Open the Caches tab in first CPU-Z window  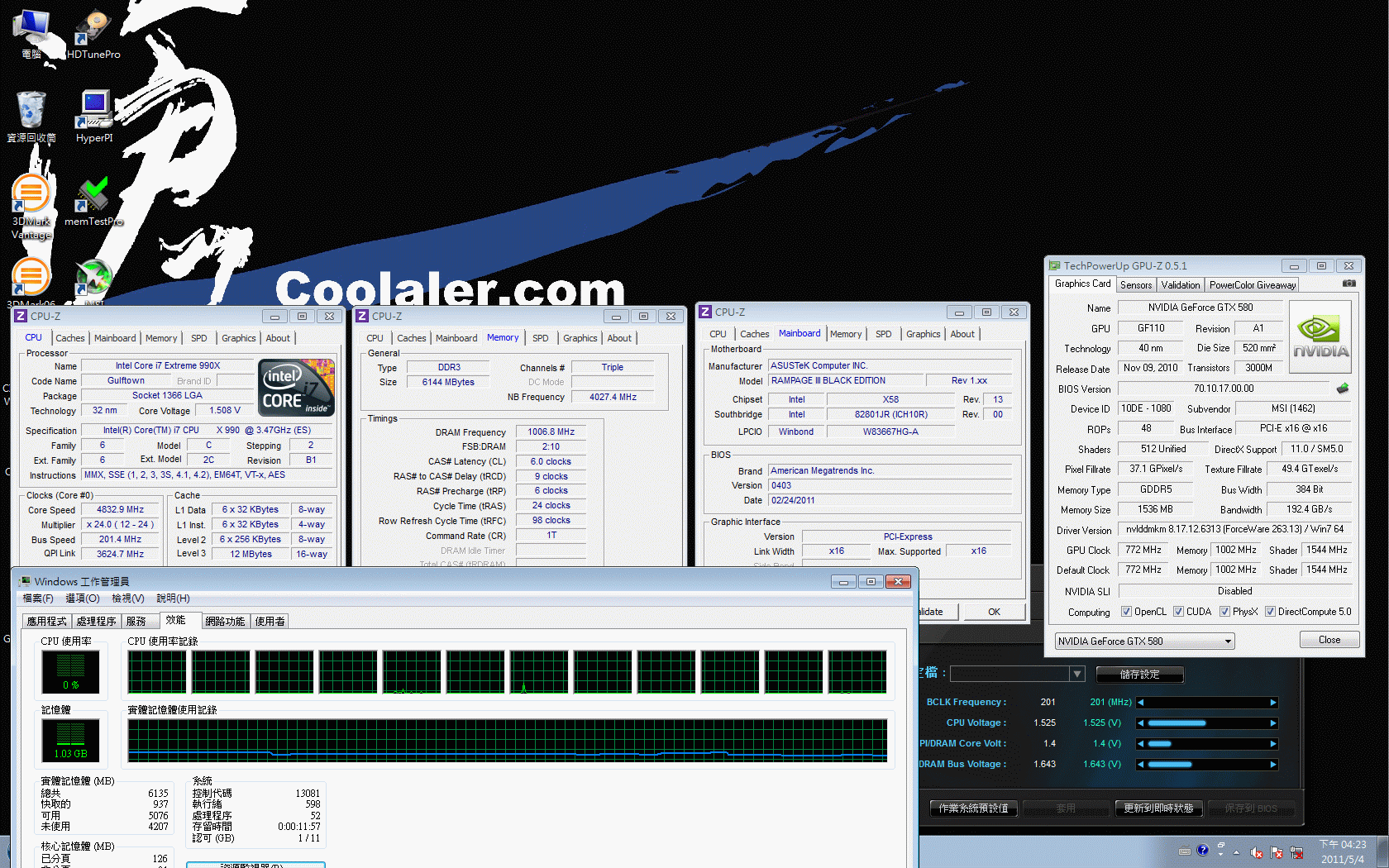click(x=70, y=338)
